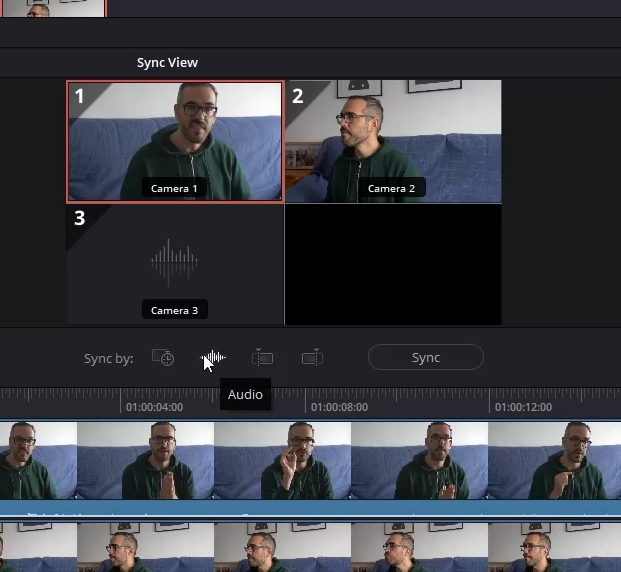The height and width of the screenshot is (572, 621).
Task: Select the top track's audio waveform strip
Action: coord(310,509)
